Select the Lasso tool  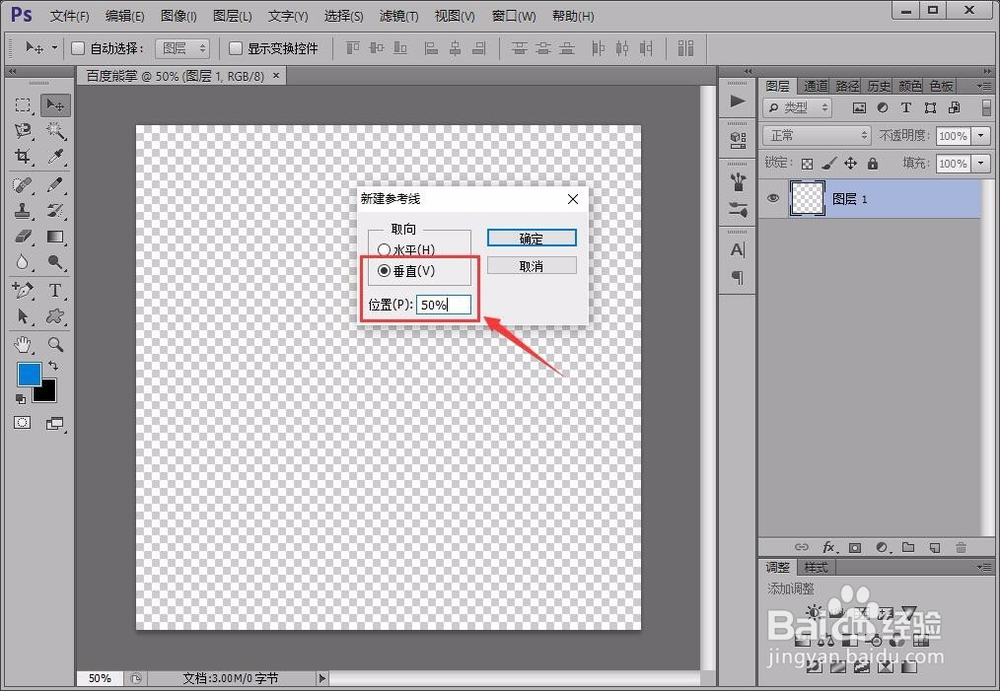[23, 131]
